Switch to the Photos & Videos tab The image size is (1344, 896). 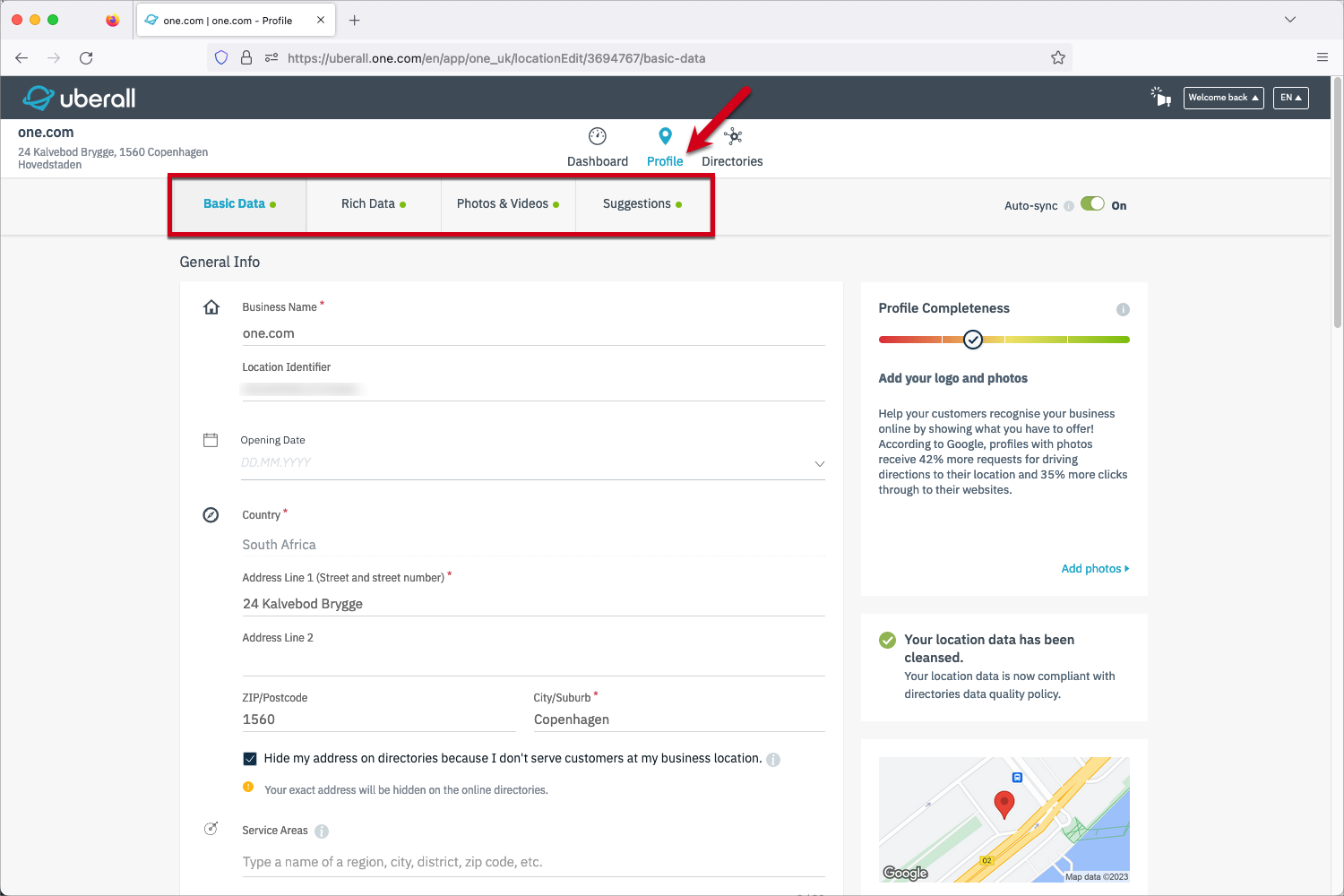[507, 204]
